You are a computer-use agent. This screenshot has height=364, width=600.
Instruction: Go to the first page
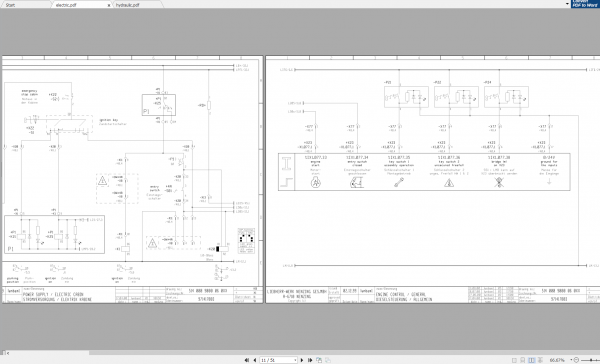(247, 360)
